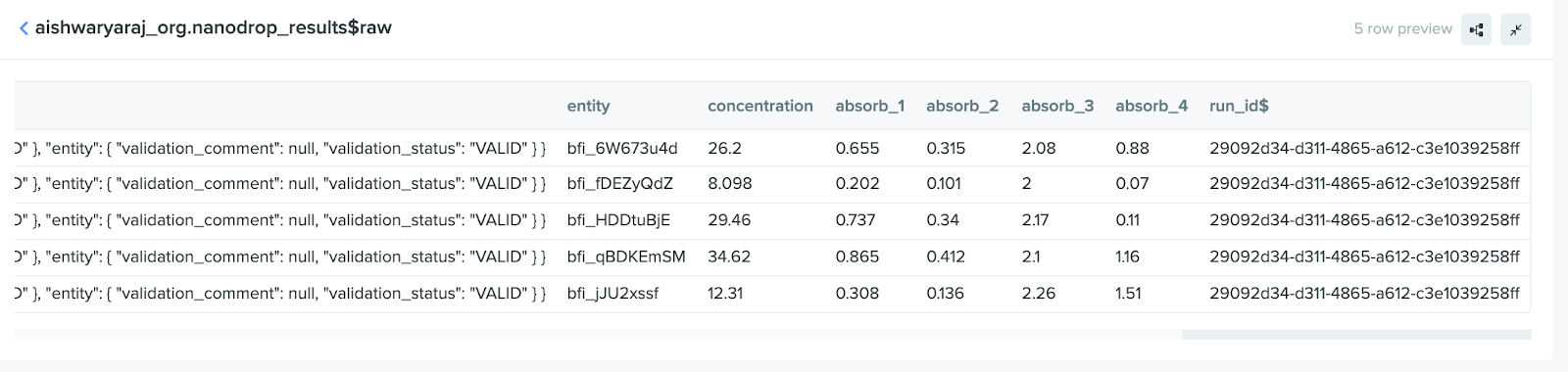Click entity cell bfi_jJU2xssf
Screen dimensions: 1568x372
(x=612, y=293)
